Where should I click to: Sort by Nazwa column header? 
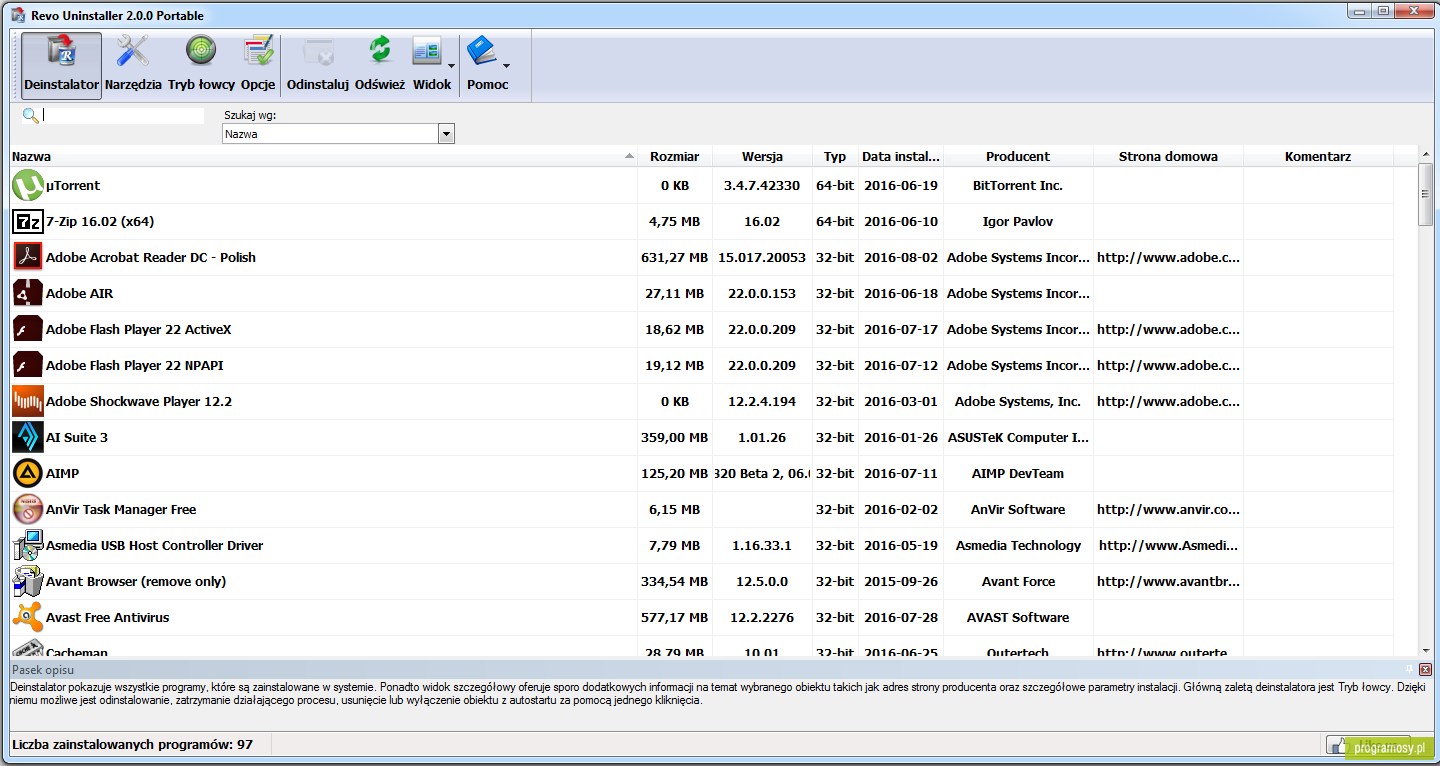[x=323, y=156]
